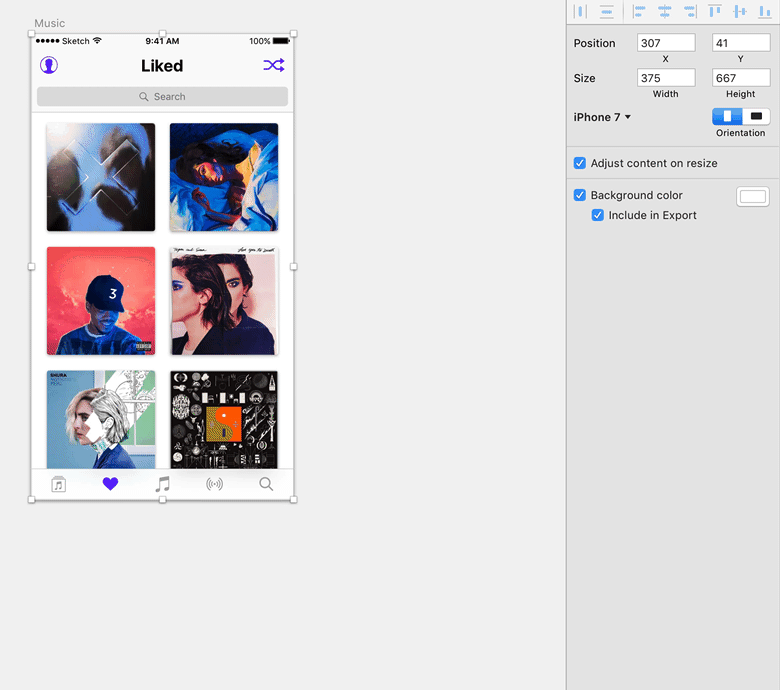Click the align bottom edges icon
This screenshot has height=690, width=780.
765,11
